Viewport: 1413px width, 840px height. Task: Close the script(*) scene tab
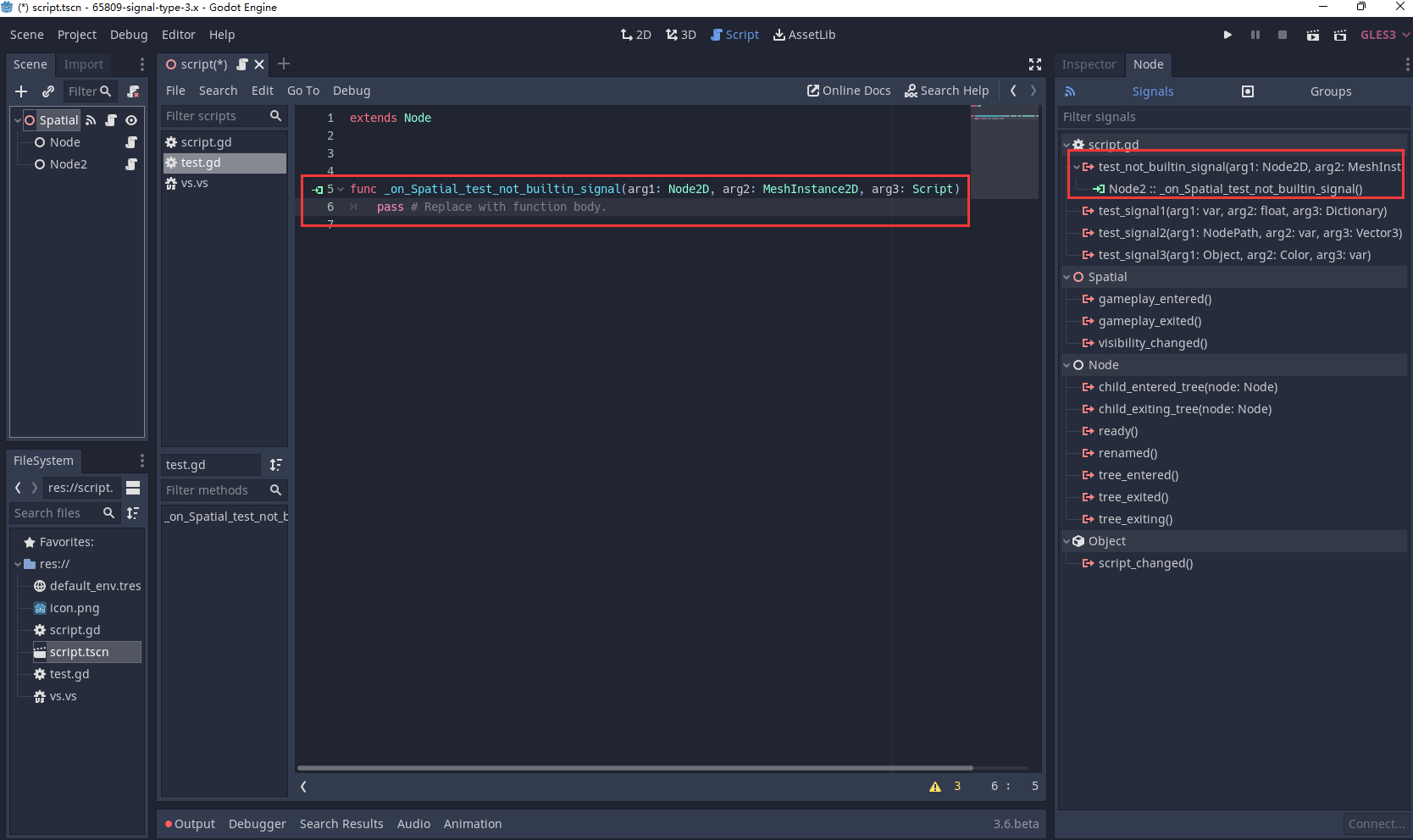coord(259,64)
